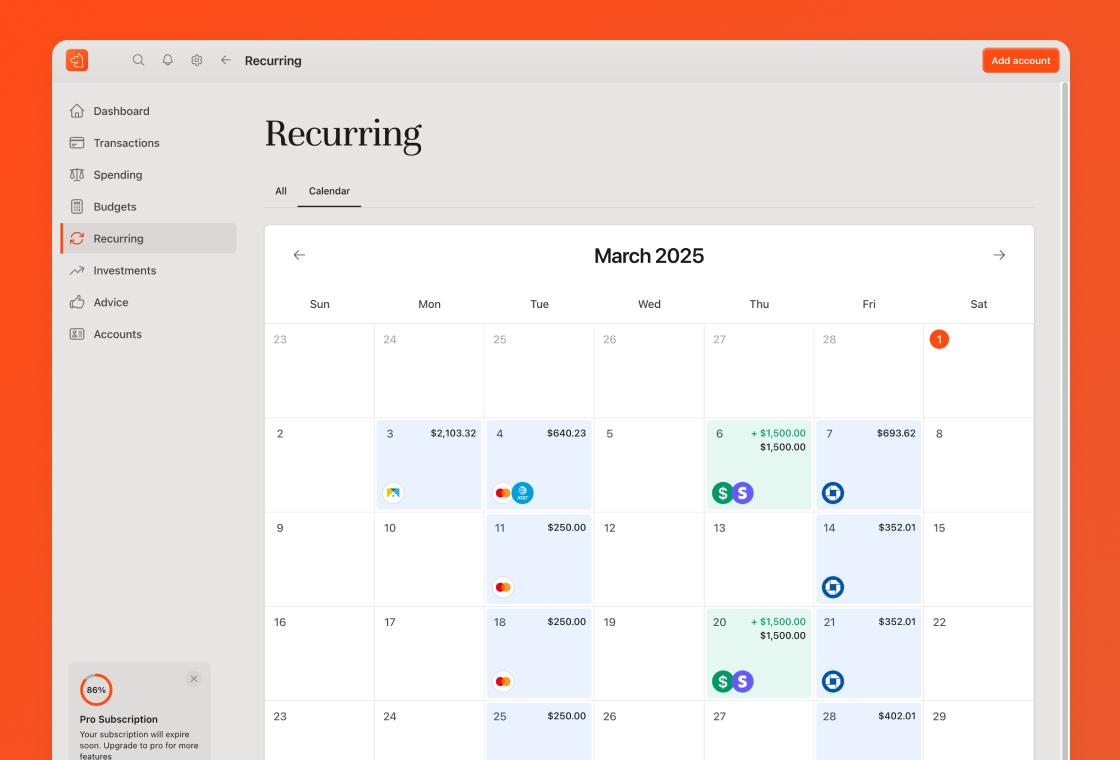Click AT&T icon on March 4
Image resolution: width=1120 pixels, height=760 pixels.
(x=523, y=493)
